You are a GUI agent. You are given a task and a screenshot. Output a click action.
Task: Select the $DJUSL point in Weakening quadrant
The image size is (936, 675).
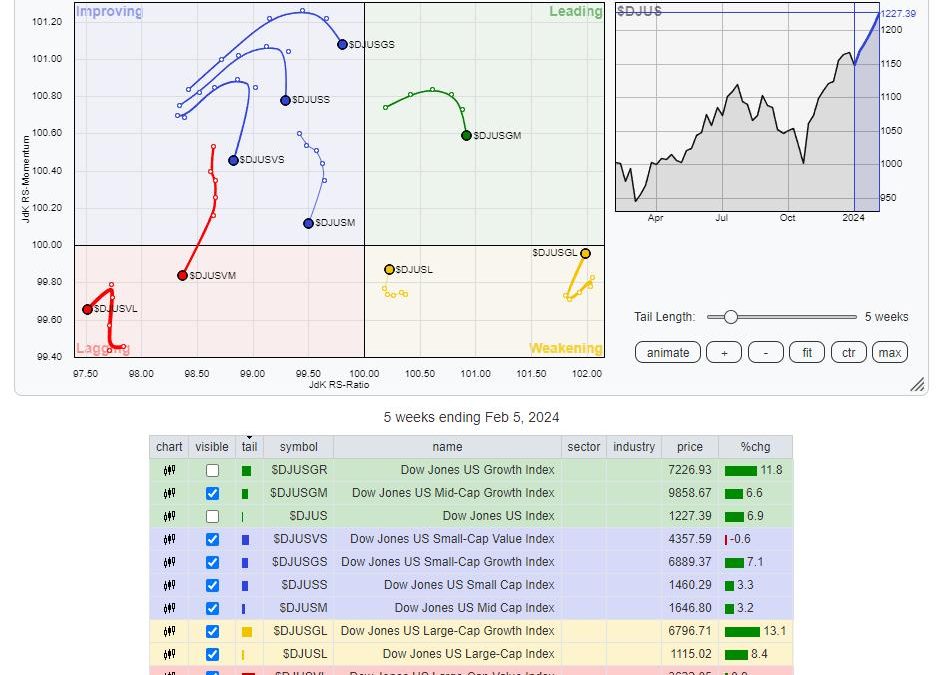point(389,270)
